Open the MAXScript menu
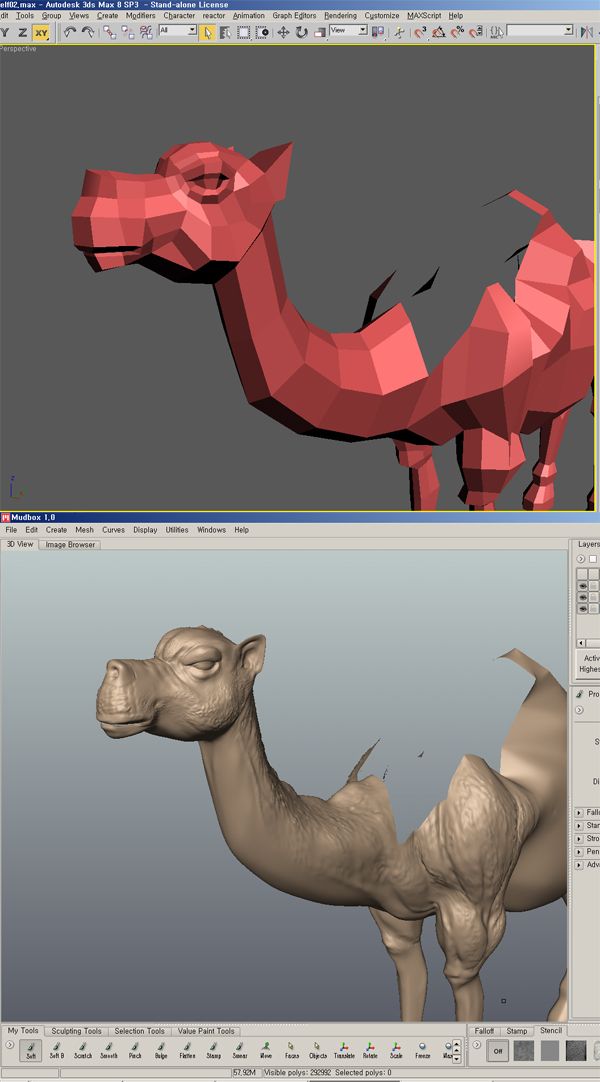This screenshot has width=600, height=1082. pos(424,15)
